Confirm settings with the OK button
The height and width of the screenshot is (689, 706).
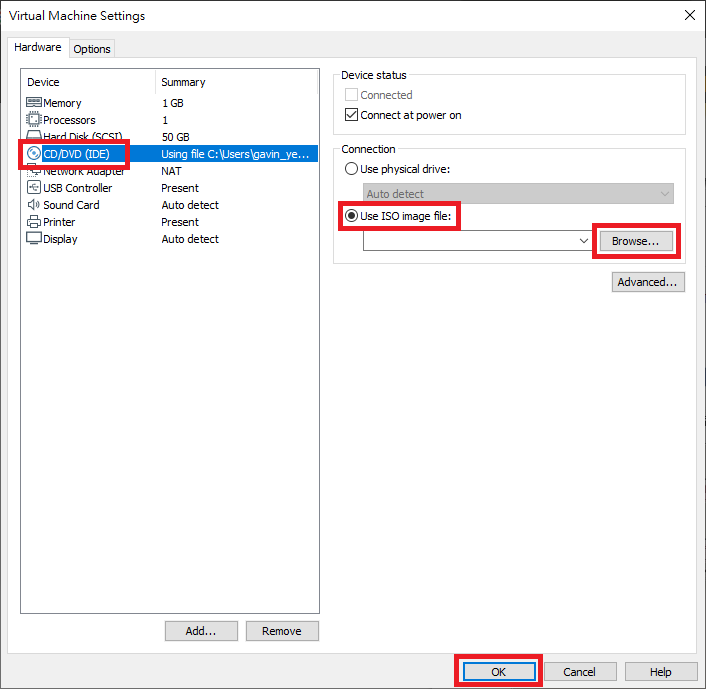(499, 671)
